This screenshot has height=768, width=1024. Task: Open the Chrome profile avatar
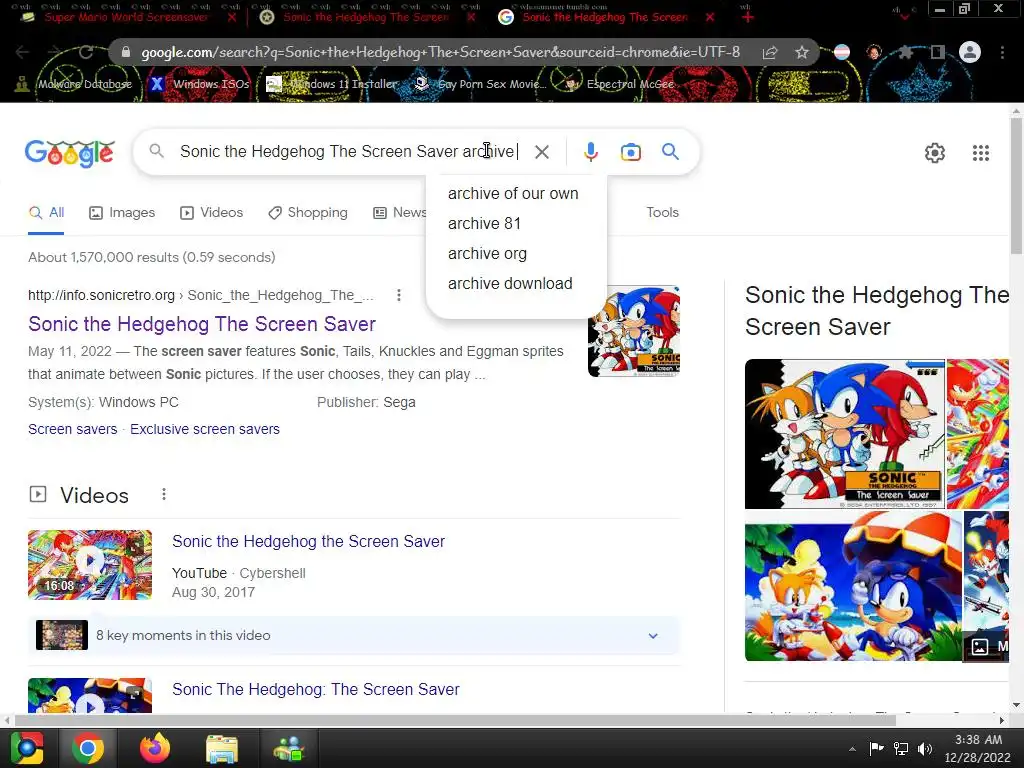point(970,52)
